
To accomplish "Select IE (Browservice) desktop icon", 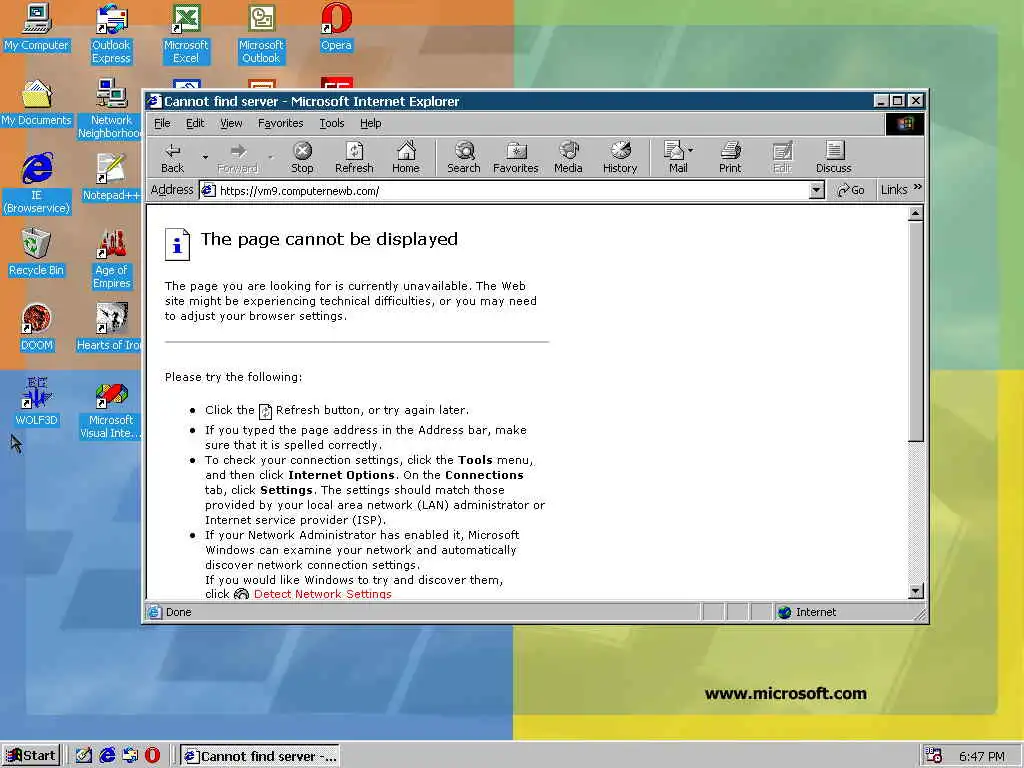I will tap(37, 184).
